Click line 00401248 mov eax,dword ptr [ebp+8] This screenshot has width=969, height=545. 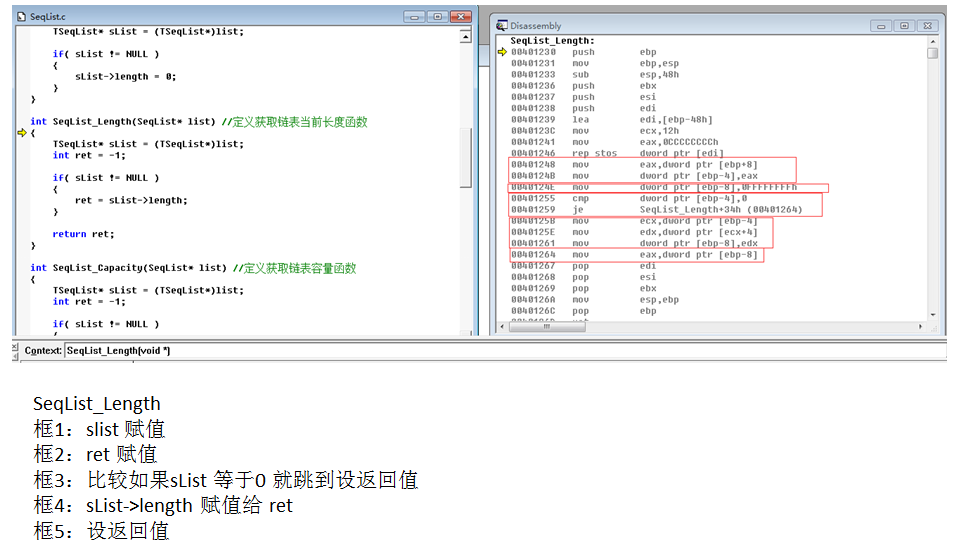[634, 164]
